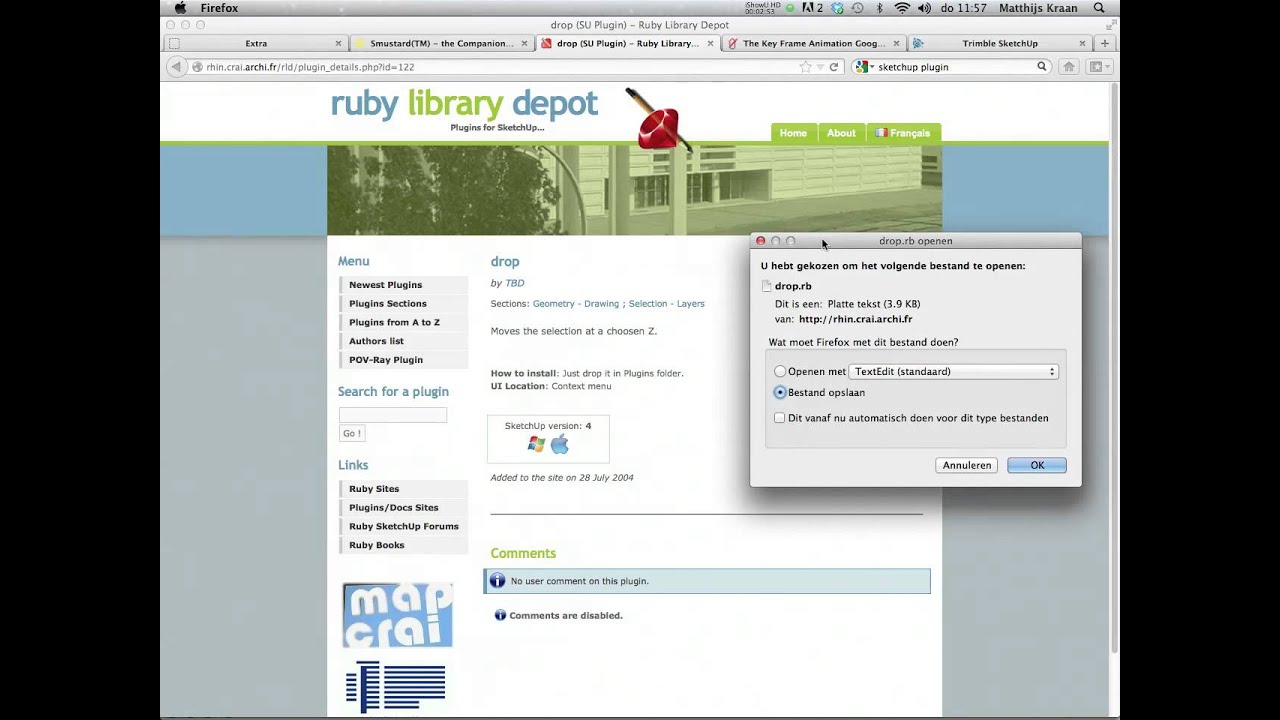Open a new tab with plus button

[x=1104, y=44]
